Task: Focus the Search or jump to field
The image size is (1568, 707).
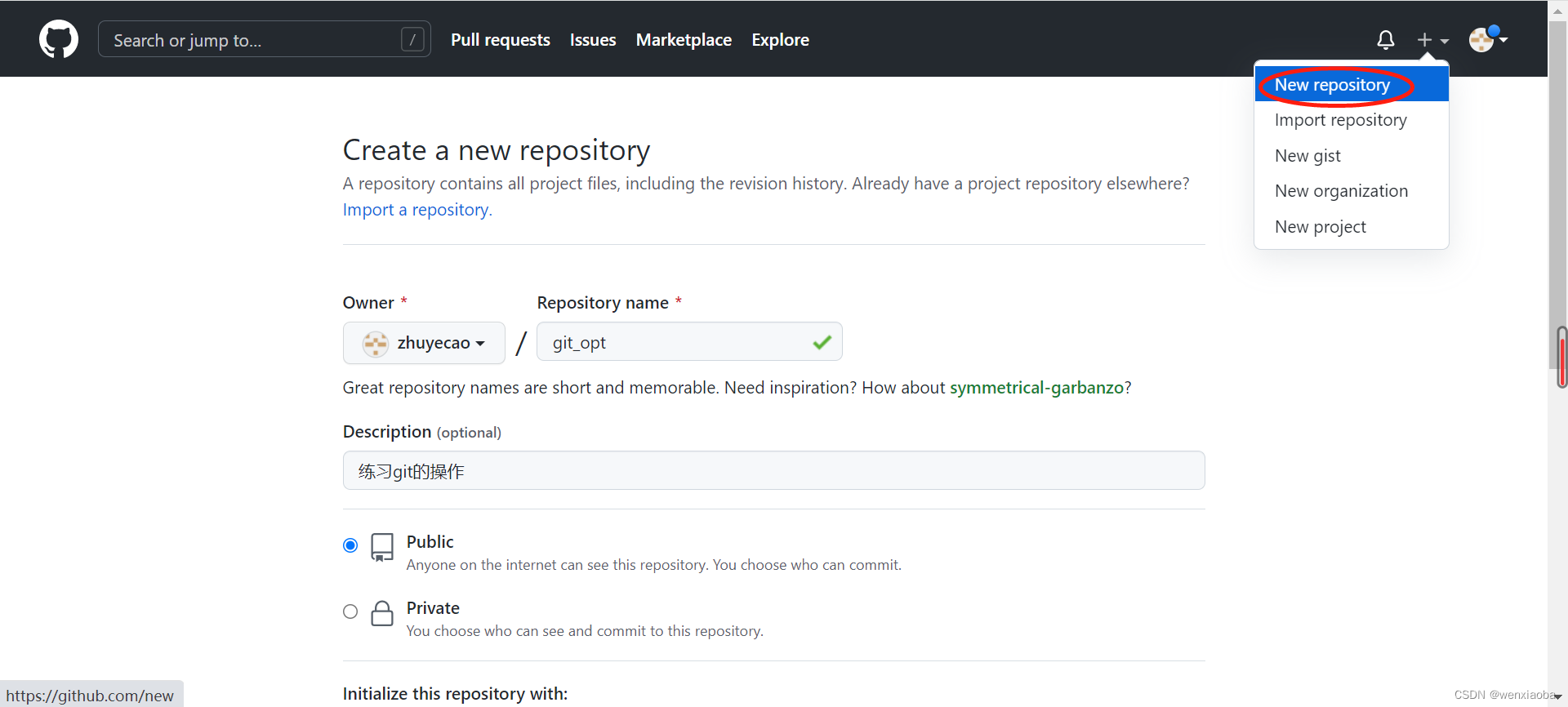Action: point(265,39)
